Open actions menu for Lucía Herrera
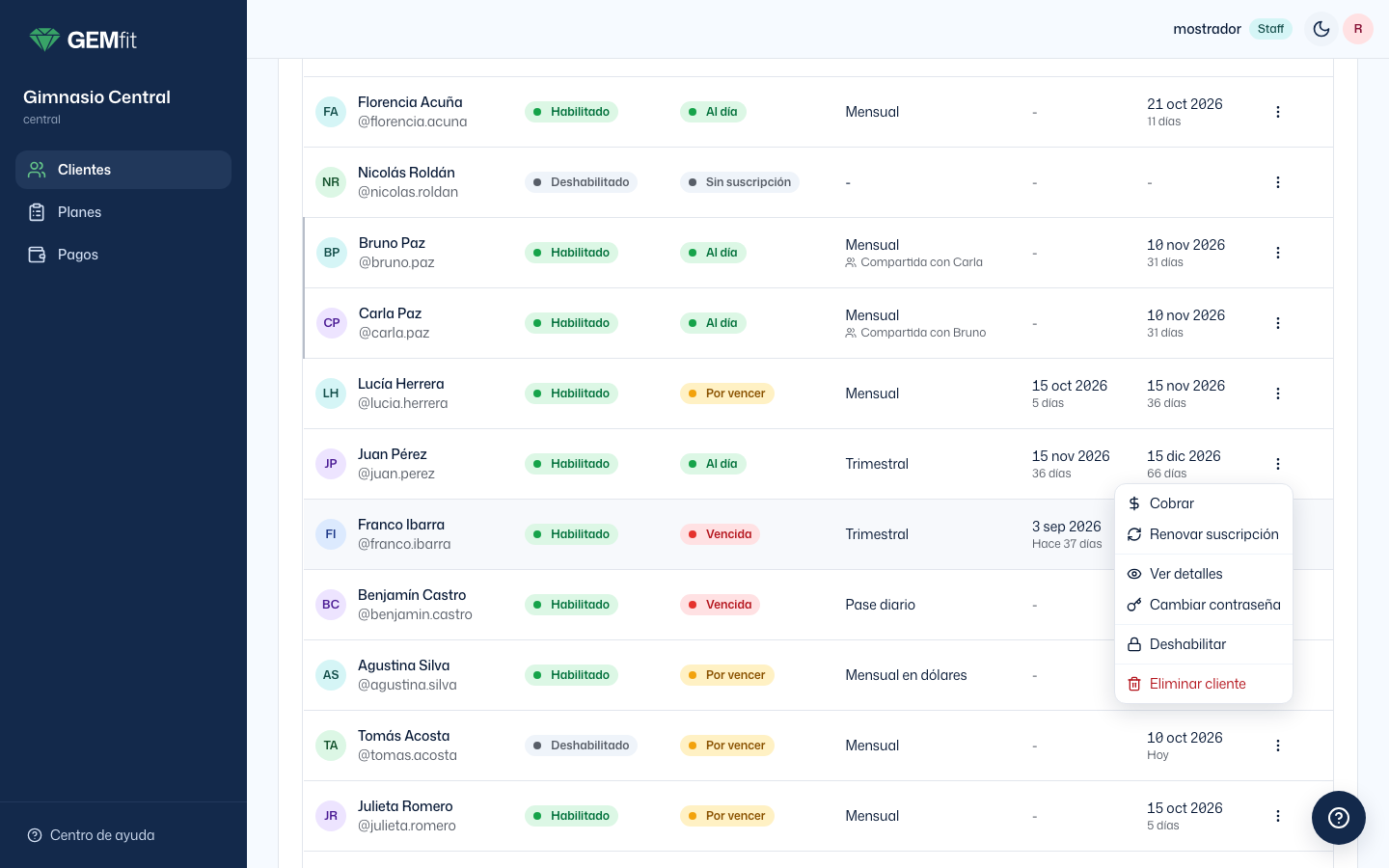 [1278, 393]
